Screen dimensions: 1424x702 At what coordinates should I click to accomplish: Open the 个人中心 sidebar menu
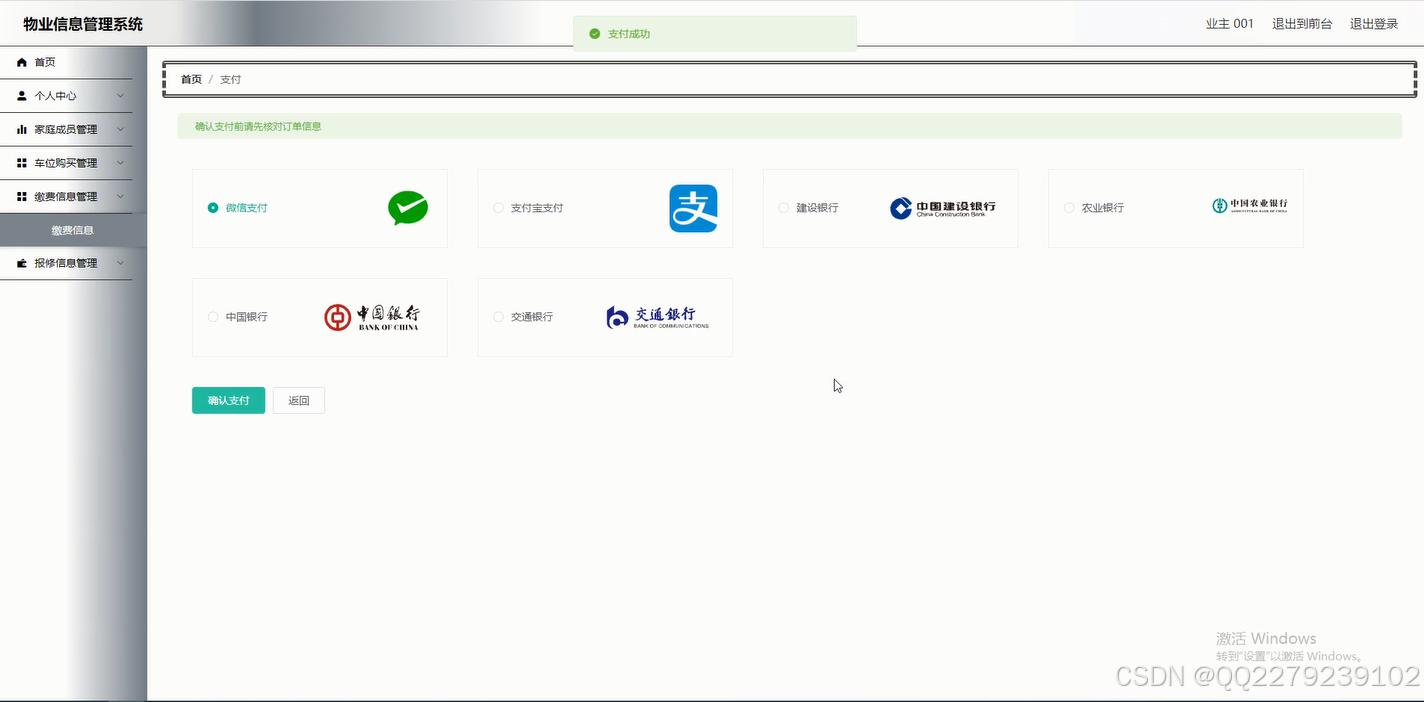pyautogui.click(x=66, y=96)
